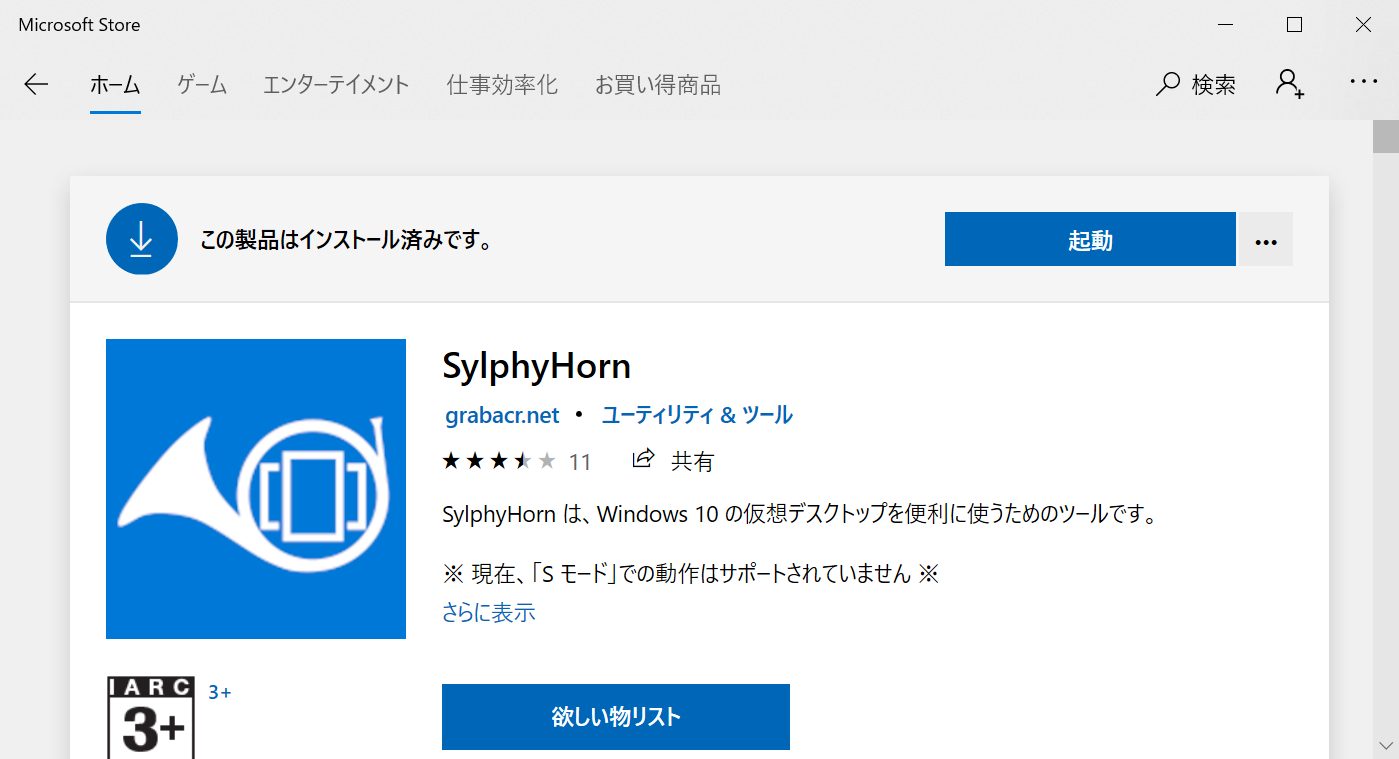Close the Microsoft Store window
1399x759 pixels.
click(1363, 25)
